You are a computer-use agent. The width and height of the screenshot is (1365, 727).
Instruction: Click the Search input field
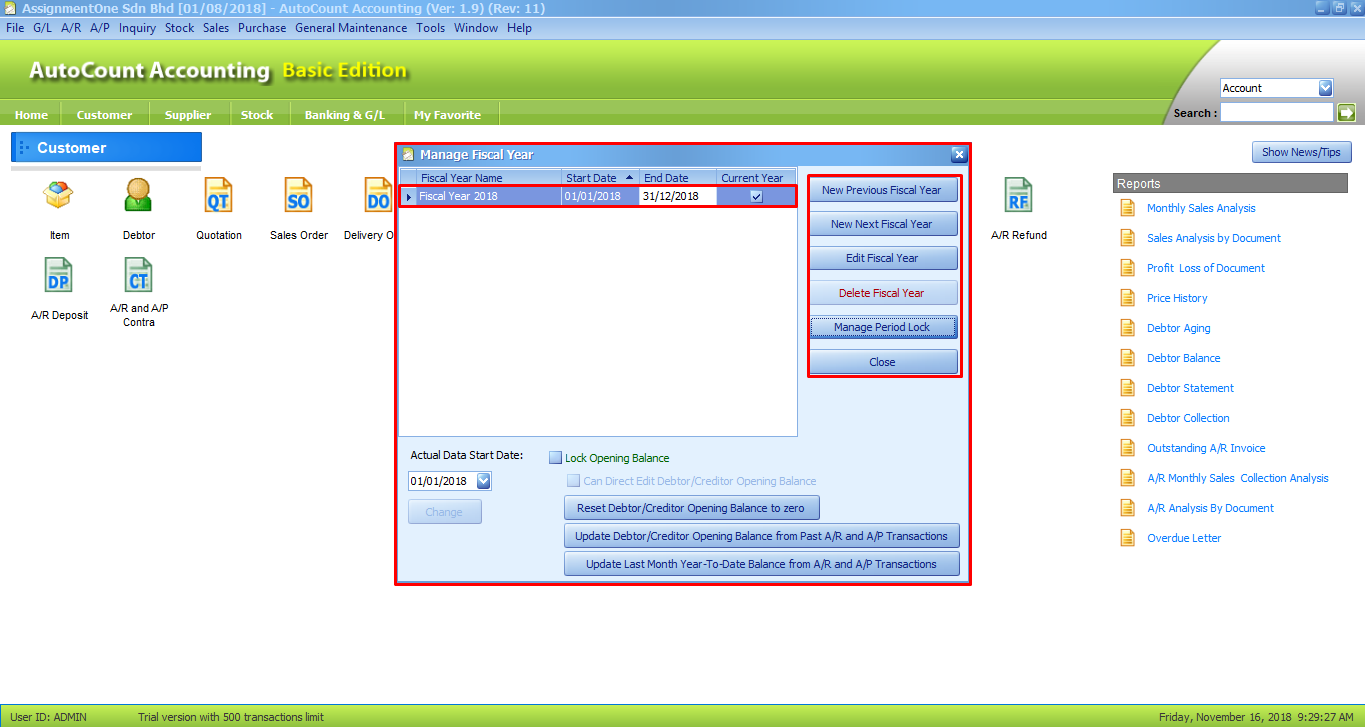click(1277, 113)
